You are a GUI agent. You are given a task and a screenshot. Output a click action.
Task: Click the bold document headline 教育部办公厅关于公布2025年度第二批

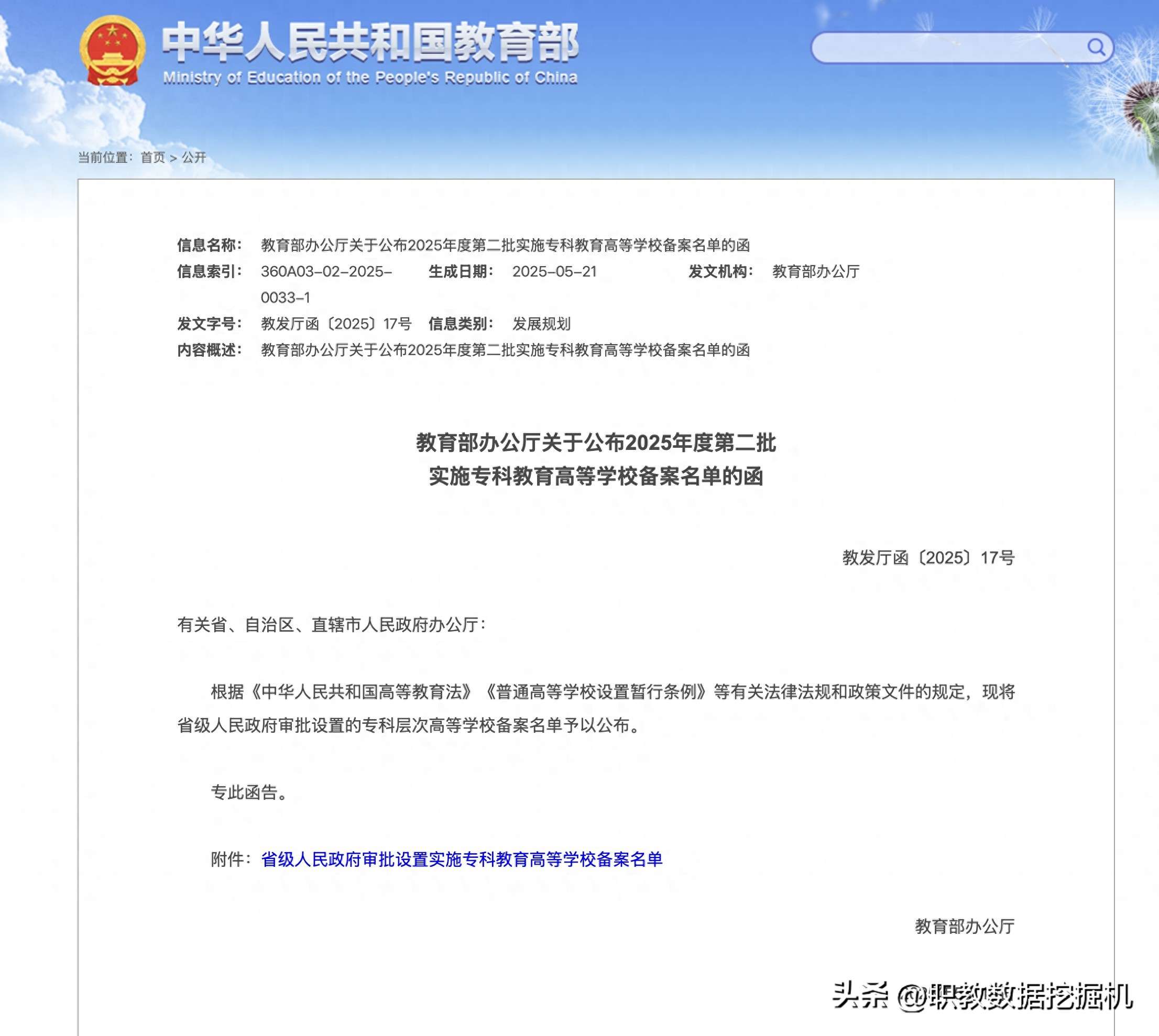(596, 442)
